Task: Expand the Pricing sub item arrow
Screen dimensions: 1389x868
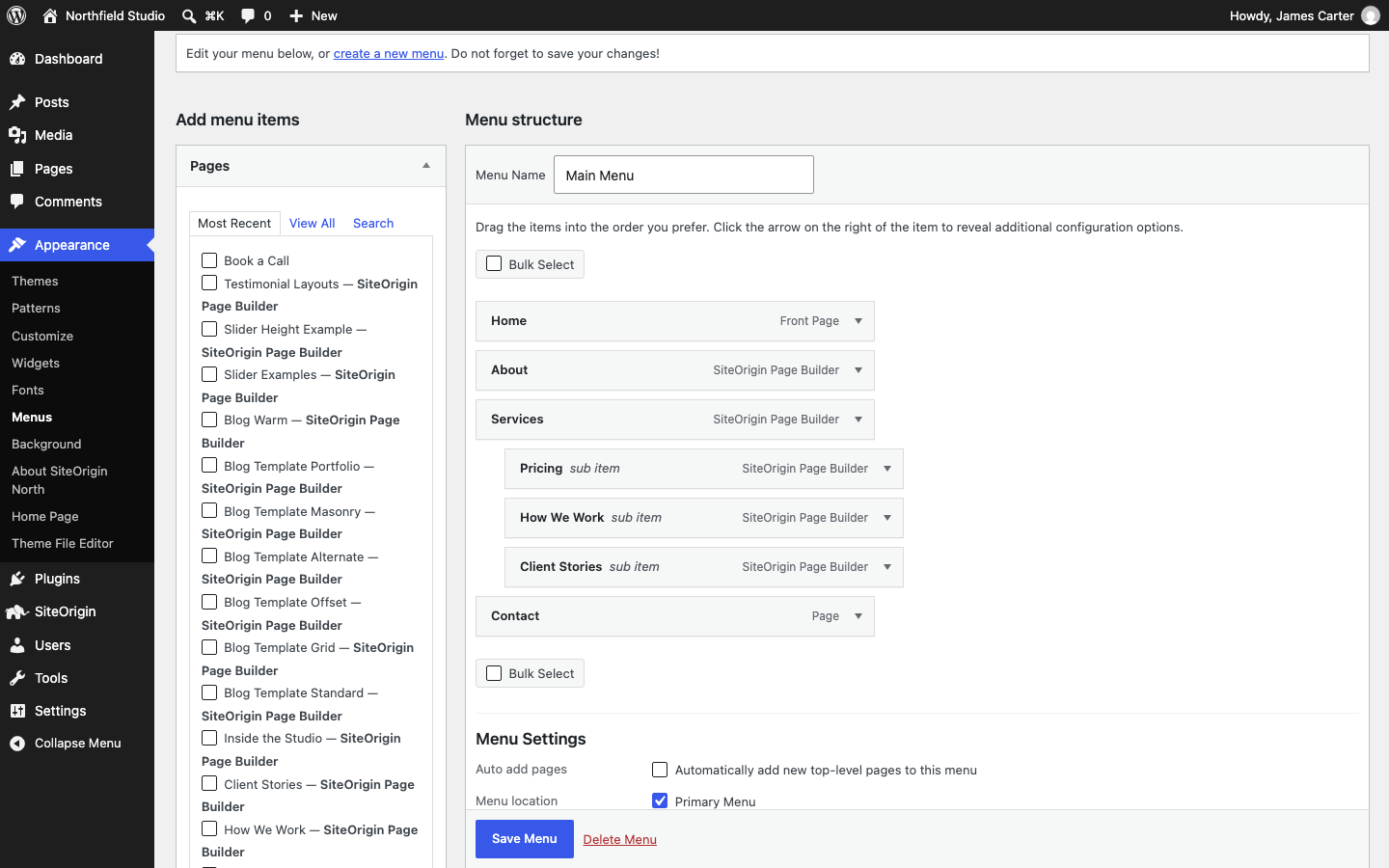Action: pyautogui.click(x=887, y=469)
